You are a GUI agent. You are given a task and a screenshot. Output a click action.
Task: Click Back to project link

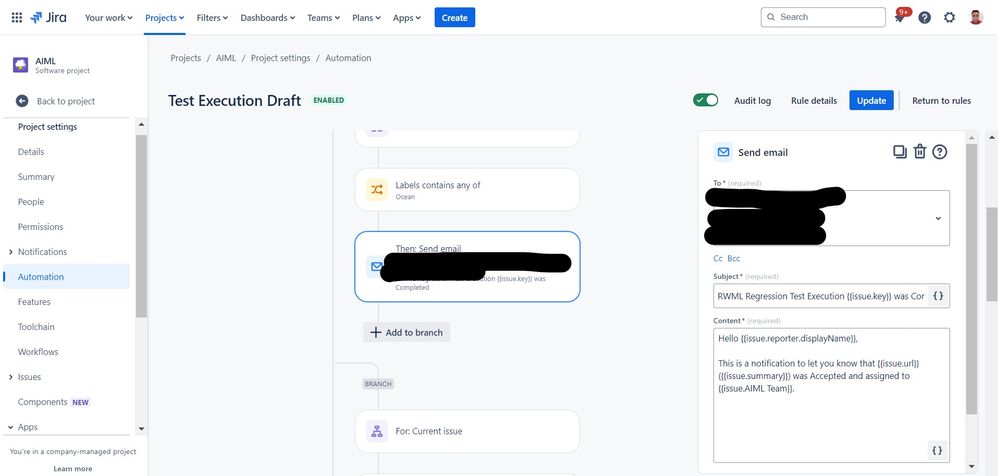click(66, 101)
